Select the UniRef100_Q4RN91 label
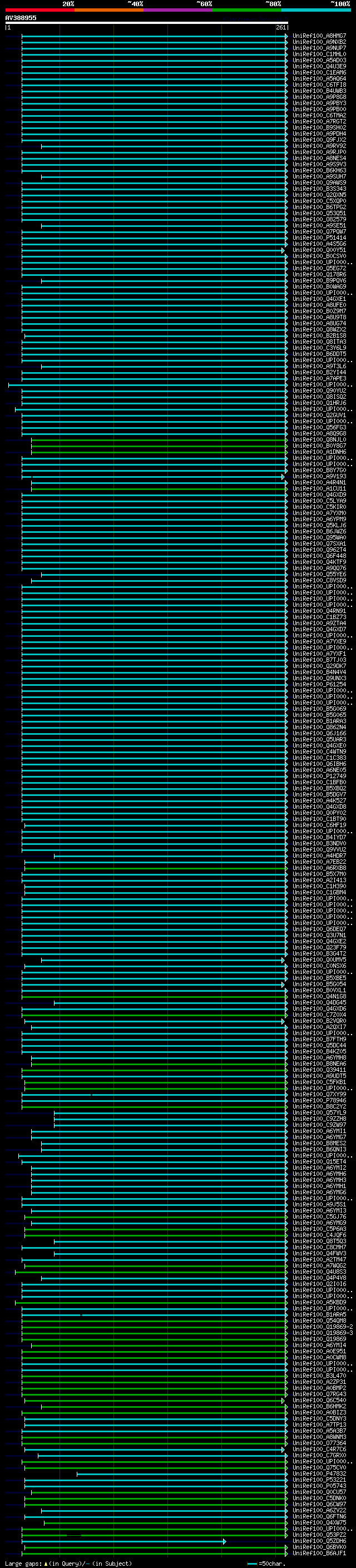The height and width of the screenshot is (1568, 356). (x=319, y=611)
